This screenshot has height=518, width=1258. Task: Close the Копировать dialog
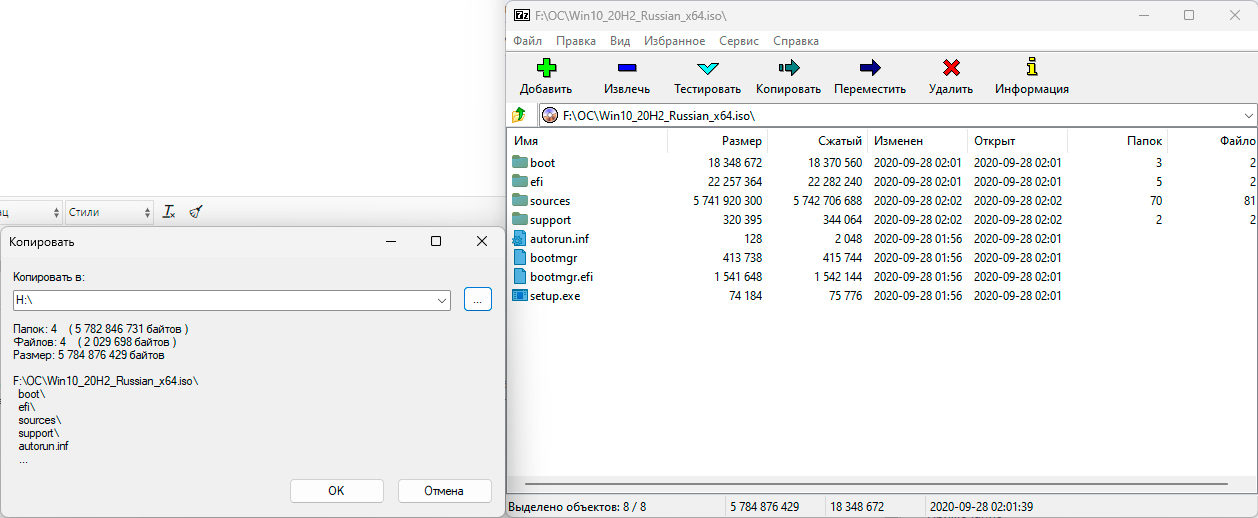[x=482, y=241]
